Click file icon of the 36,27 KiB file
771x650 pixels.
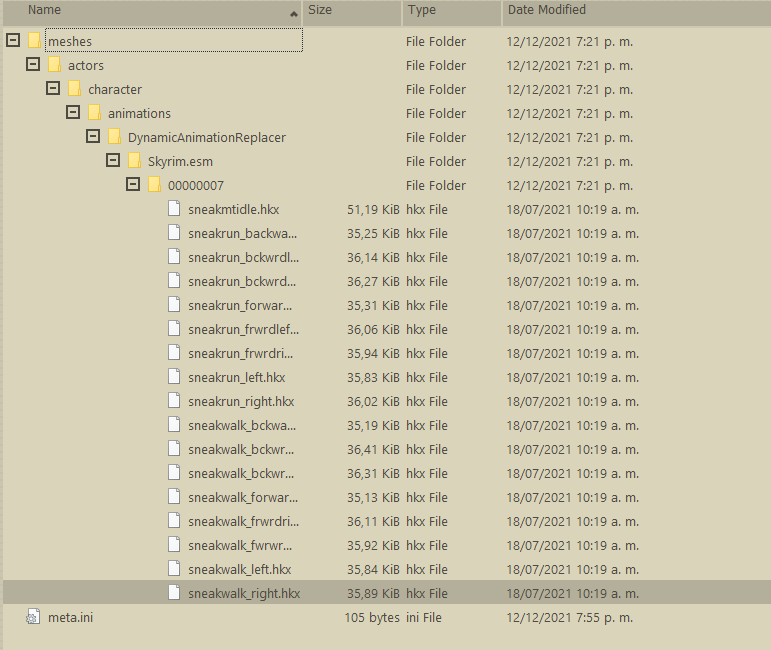click(x=174, y=281)
